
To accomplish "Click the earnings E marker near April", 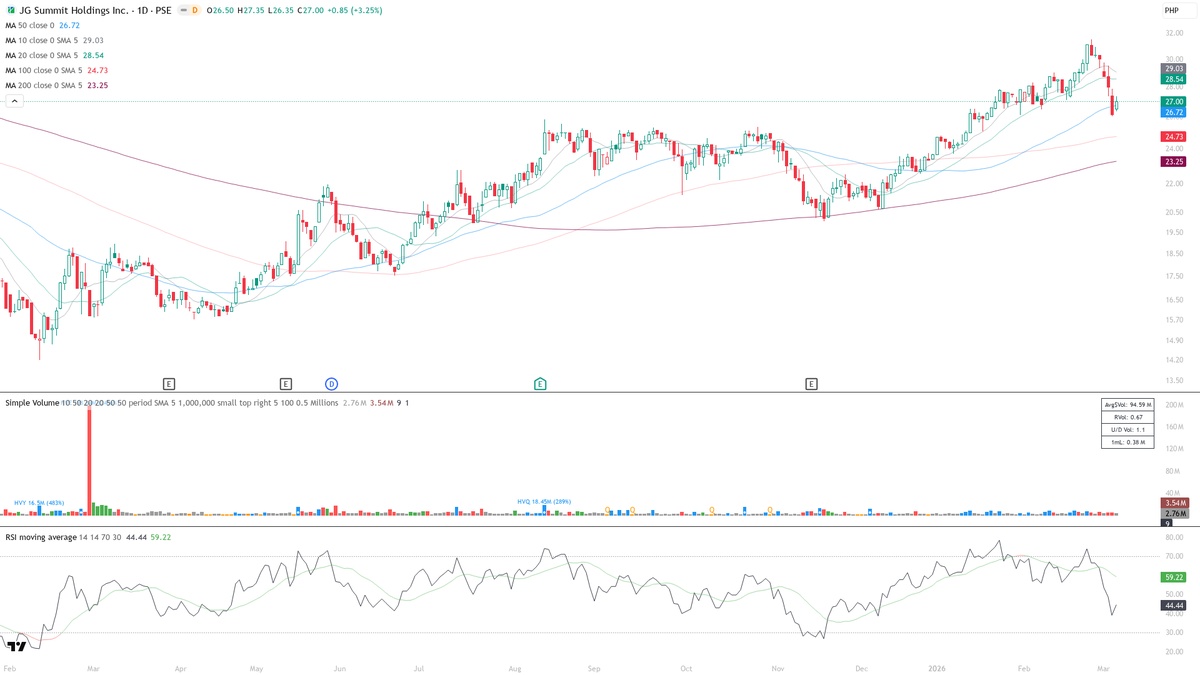I will pos(169,383).
